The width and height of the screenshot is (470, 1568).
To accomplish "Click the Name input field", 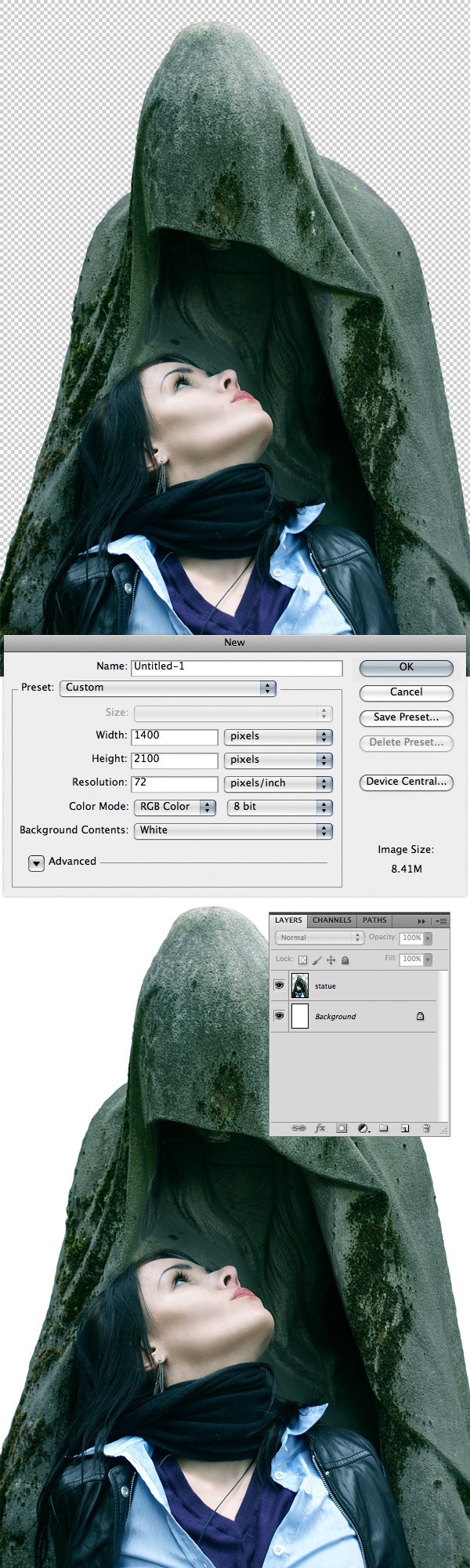I will 237,667.
